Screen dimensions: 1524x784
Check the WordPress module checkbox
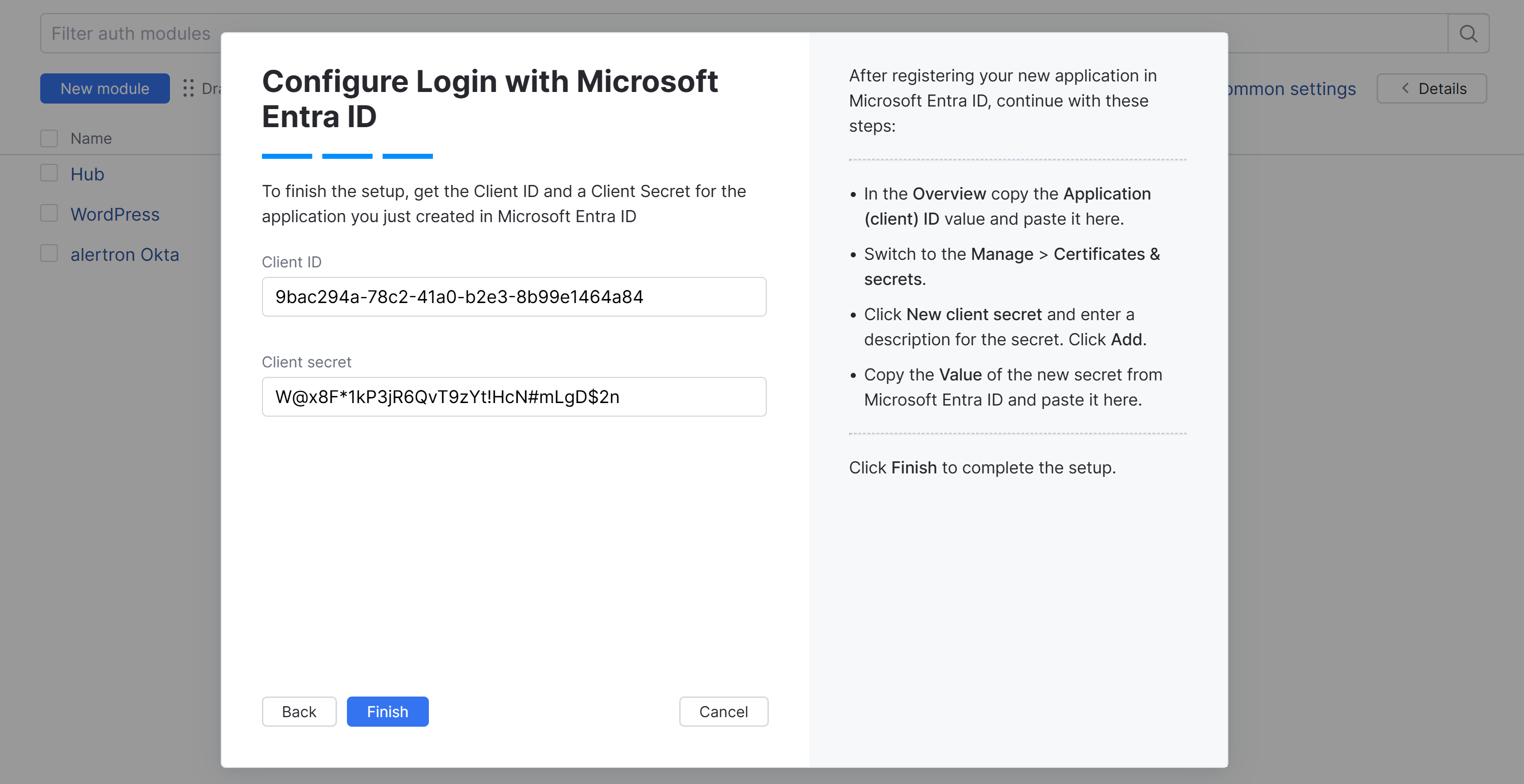click(x=49, y=214)
